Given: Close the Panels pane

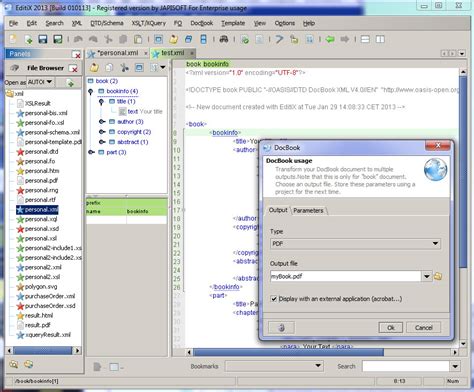Looking at the screenshot, I should click(76, 54).
